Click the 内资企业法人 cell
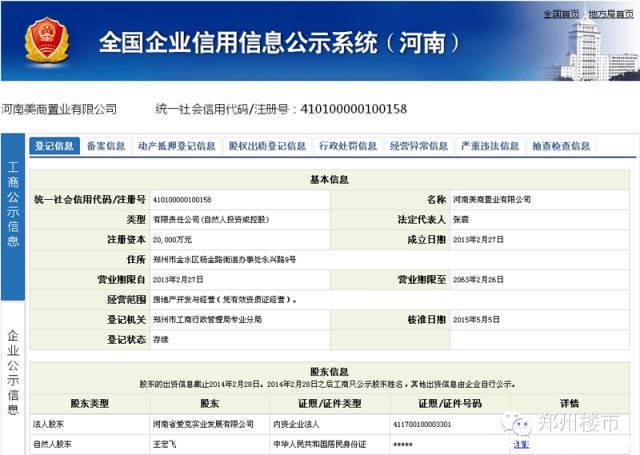 tap(296, 424)
